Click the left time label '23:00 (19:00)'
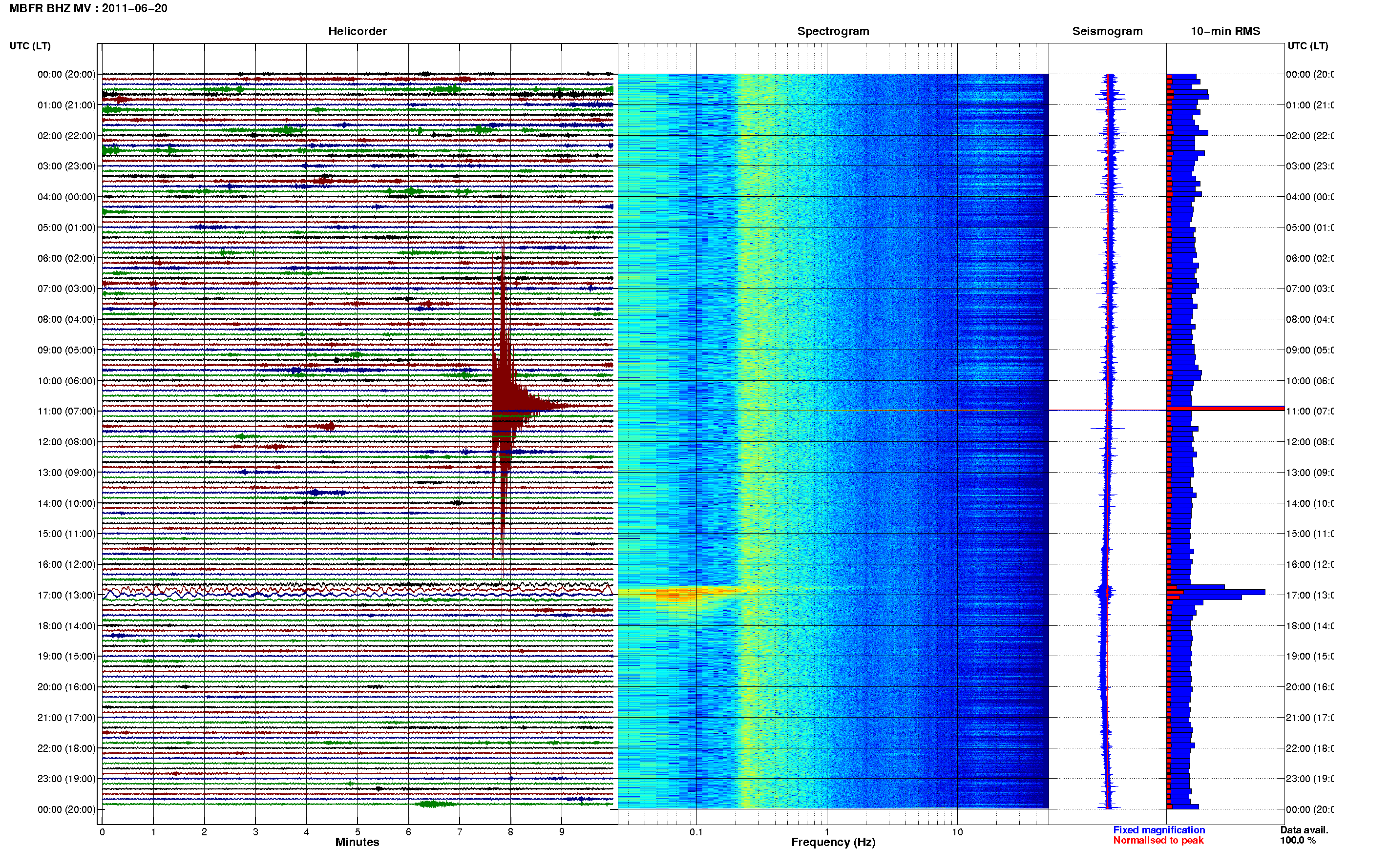1389x868 pixels. pyautogui.click(x=66, y=779)
